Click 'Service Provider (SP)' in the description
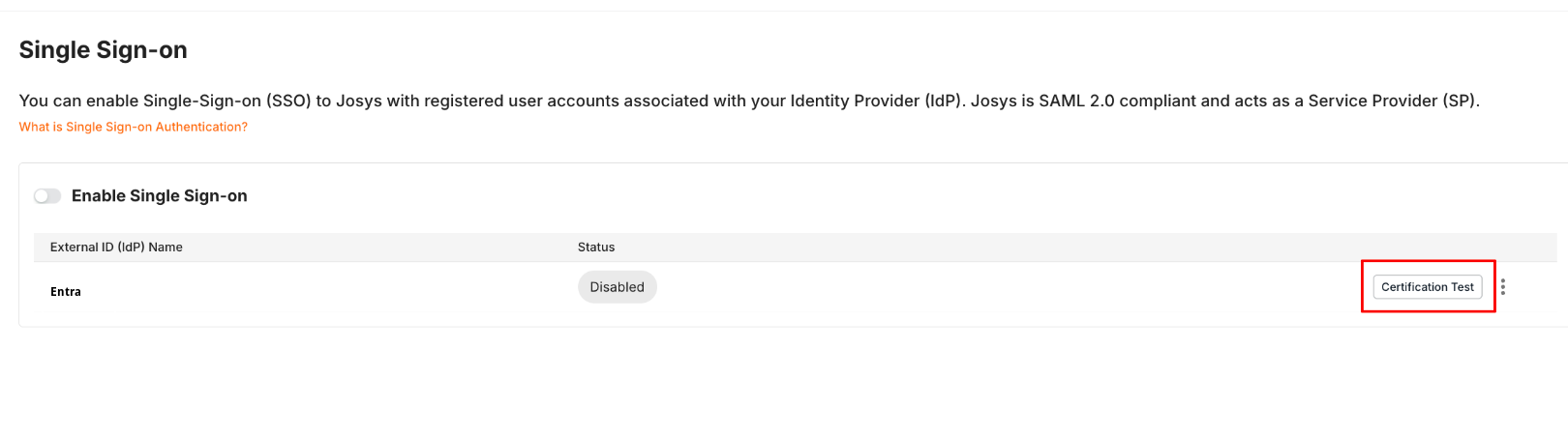 coord(1392,101)
